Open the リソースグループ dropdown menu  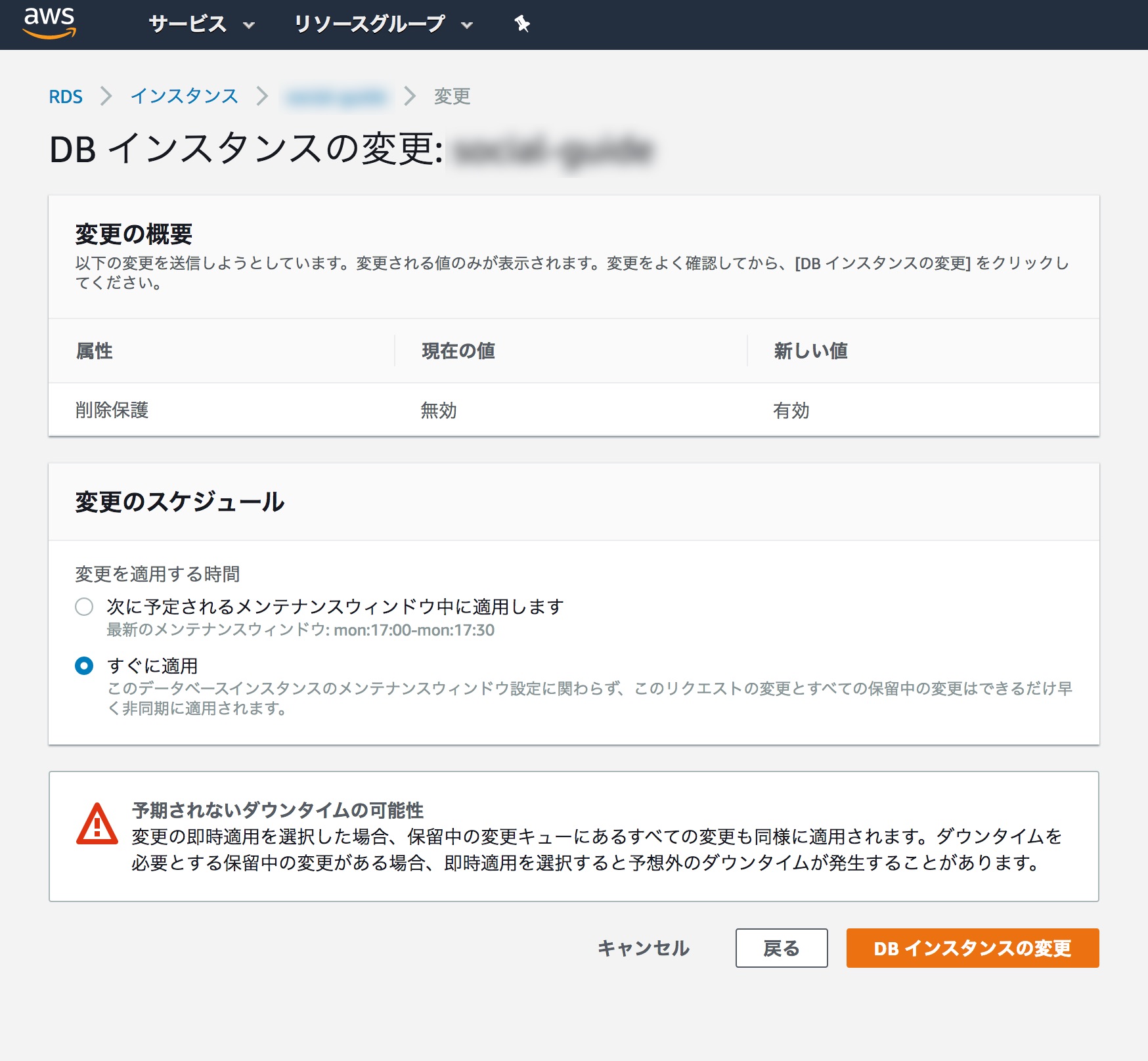tap(371, 24)
